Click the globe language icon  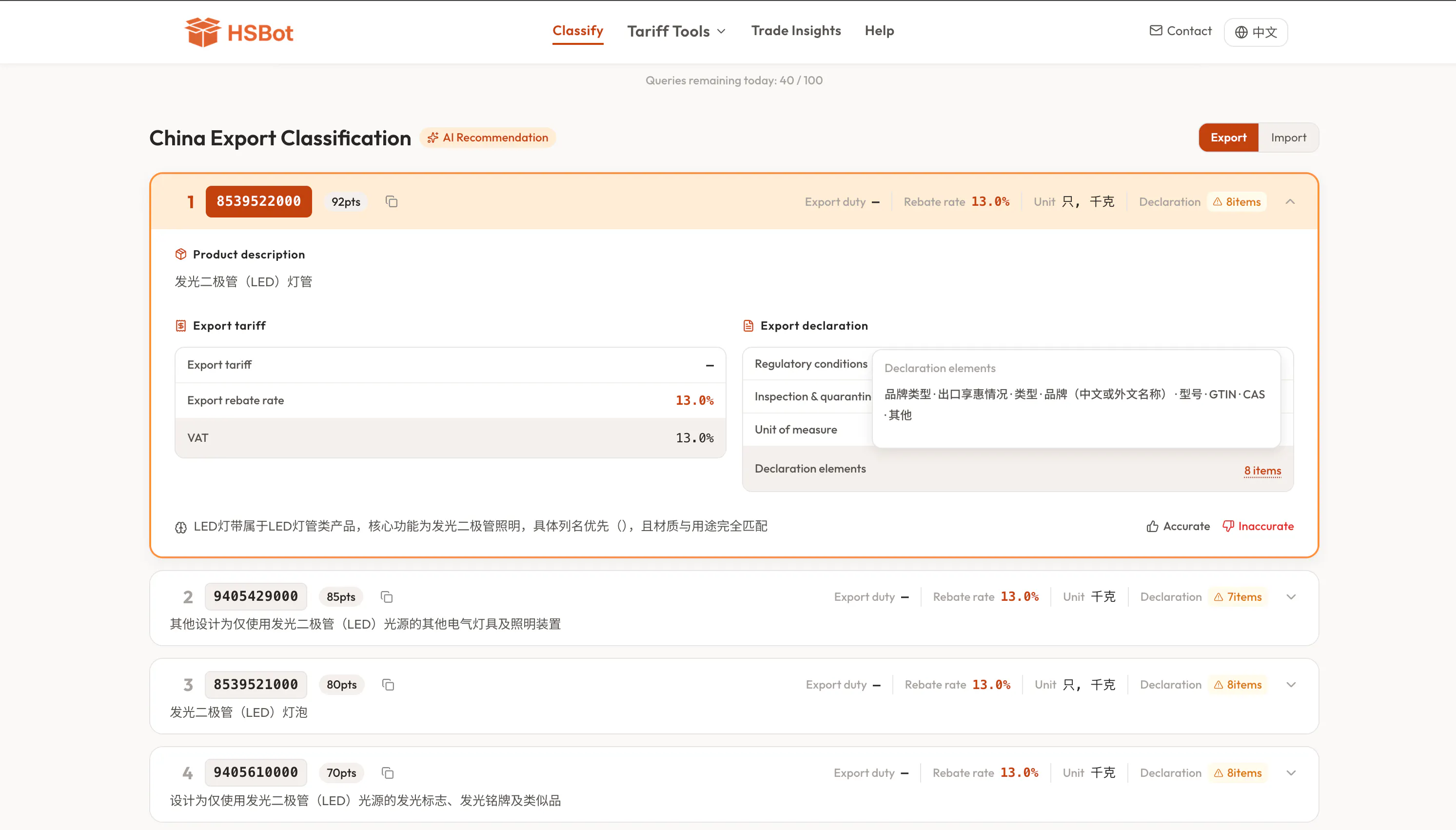[x=1241, y=33]
